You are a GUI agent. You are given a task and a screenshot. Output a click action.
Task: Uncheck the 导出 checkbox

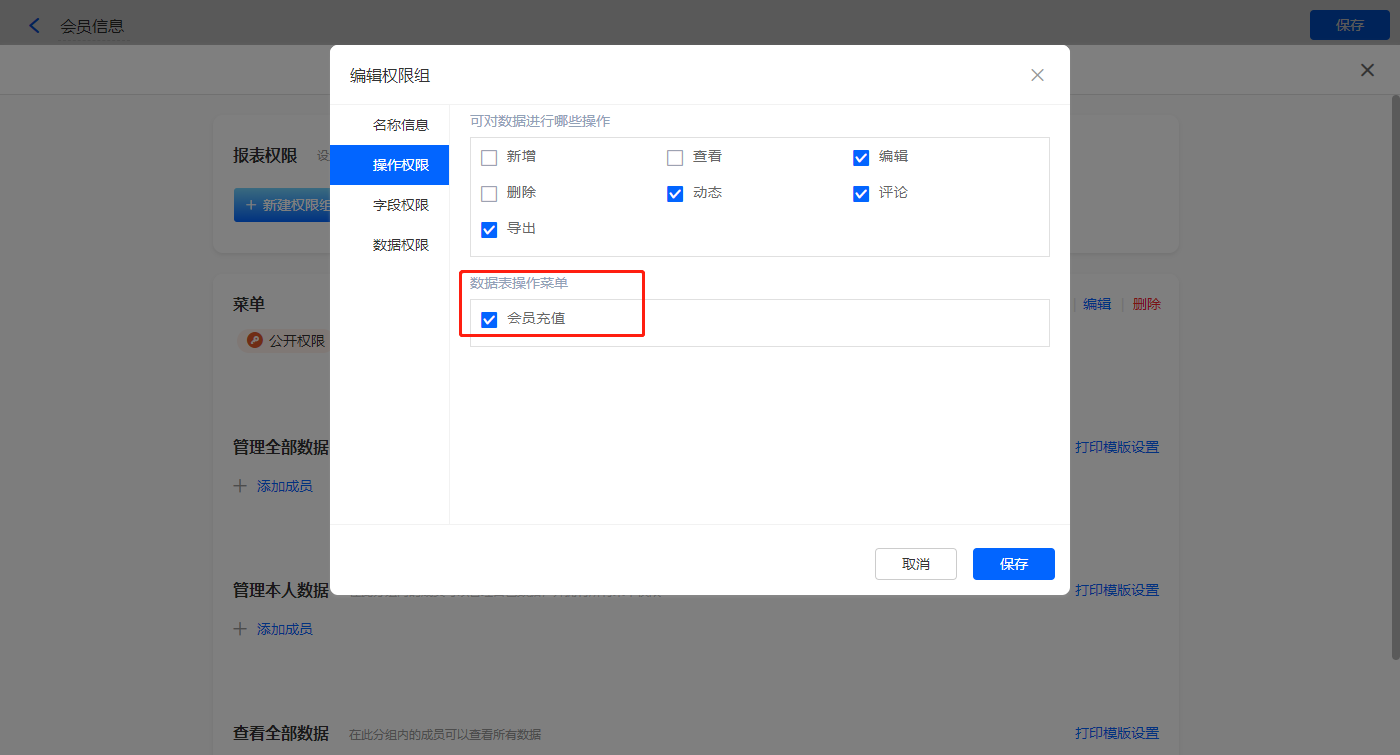489,229
